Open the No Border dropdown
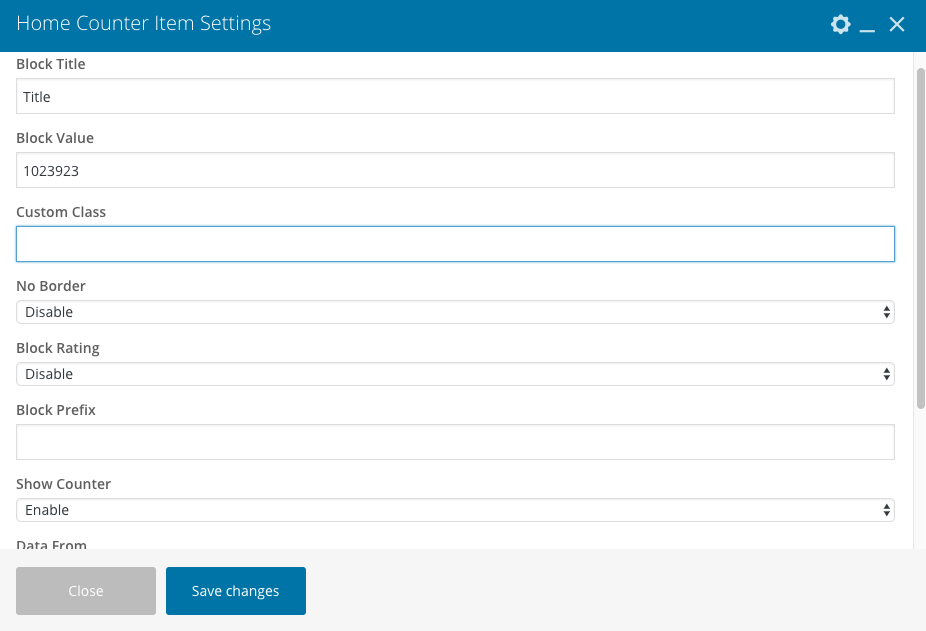 pos(455,312)
